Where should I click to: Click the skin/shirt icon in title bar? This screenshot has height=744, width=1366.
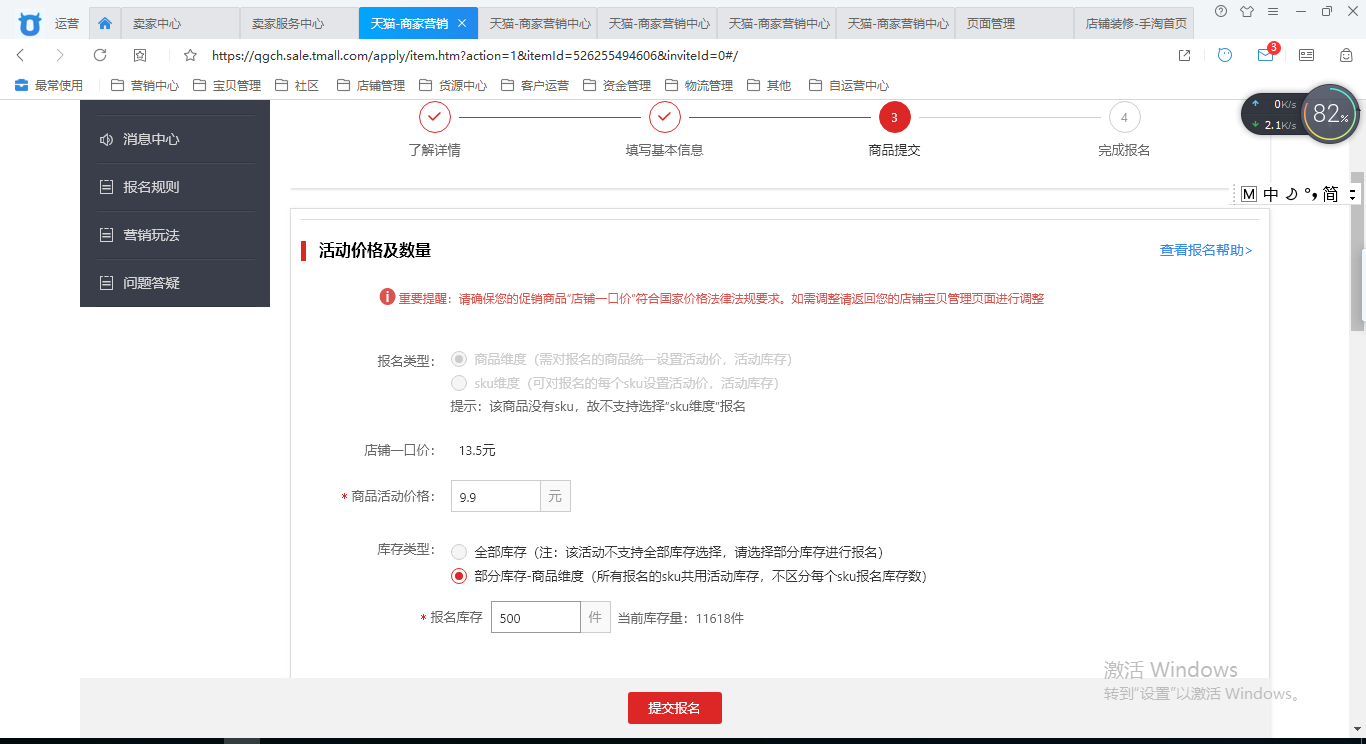1247,11
